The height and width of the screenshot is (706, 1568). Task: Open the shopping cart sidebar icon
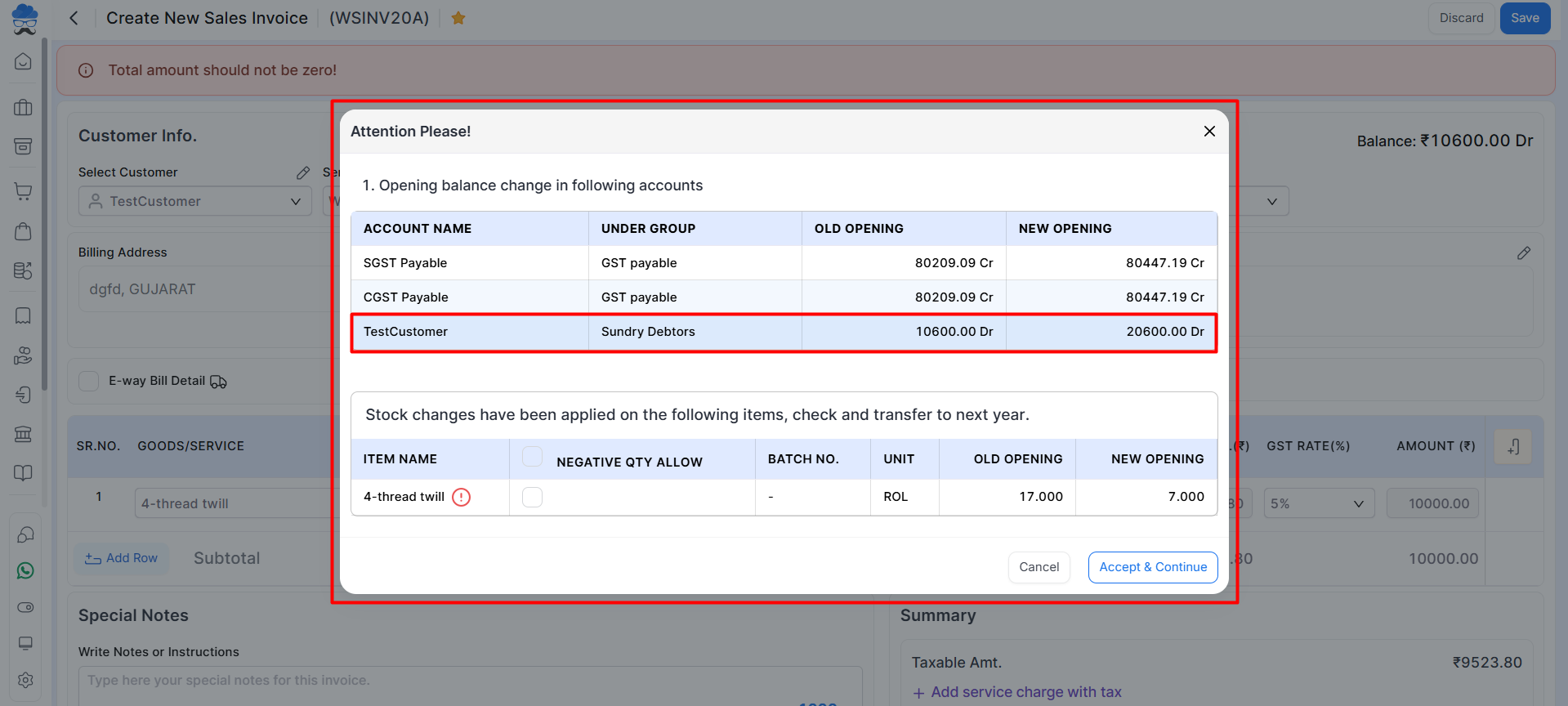24,192
